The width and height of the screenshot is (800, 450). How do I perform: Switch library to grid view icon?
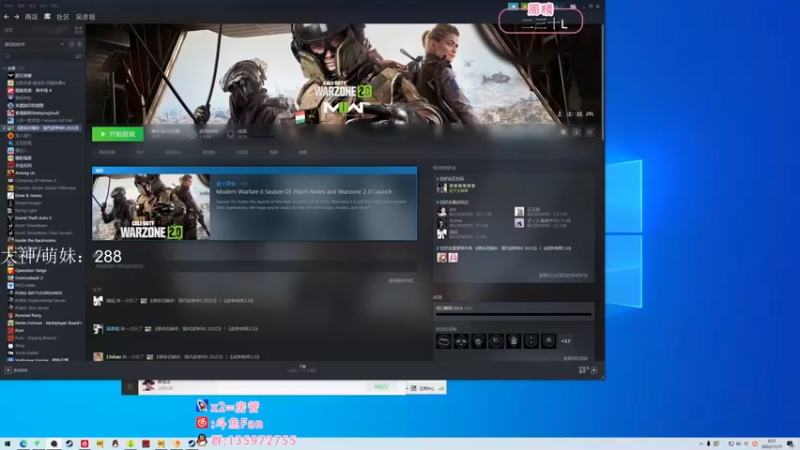pos(79,30)
